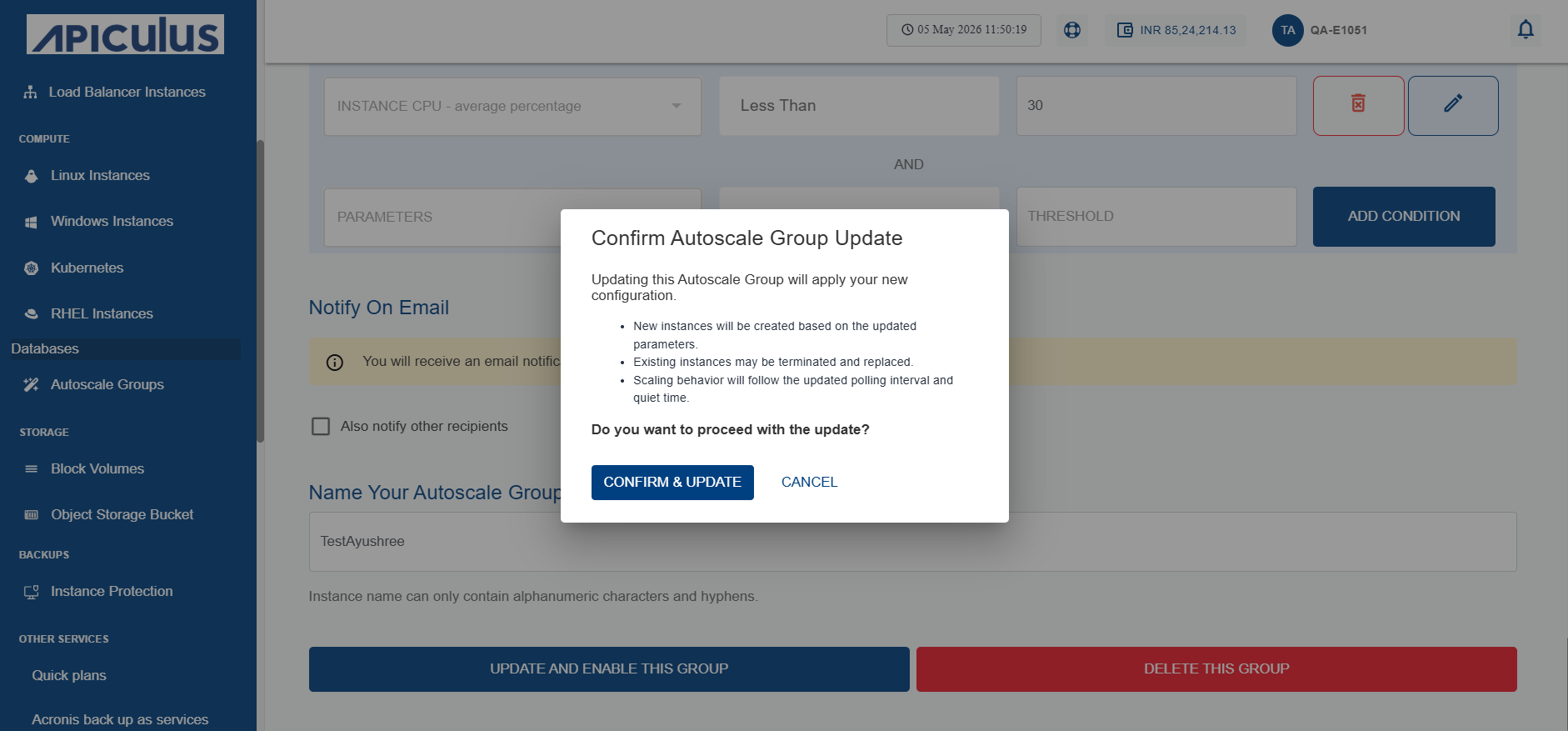
Task: Click UPDATE AND ENABLE THIS GROUP
Action: point(609,669)
